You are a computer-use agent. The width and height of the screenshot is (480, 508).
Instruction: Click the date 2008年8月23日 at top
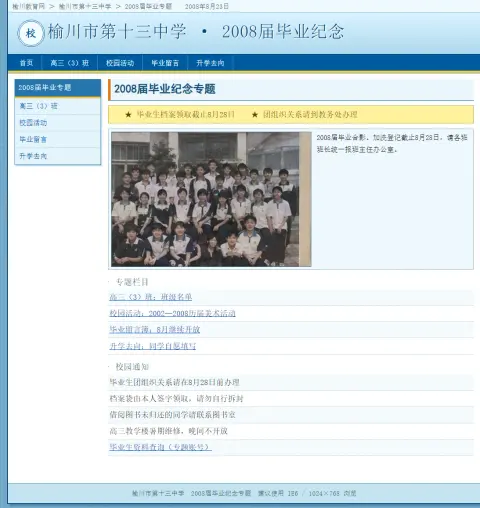point(207,6)
